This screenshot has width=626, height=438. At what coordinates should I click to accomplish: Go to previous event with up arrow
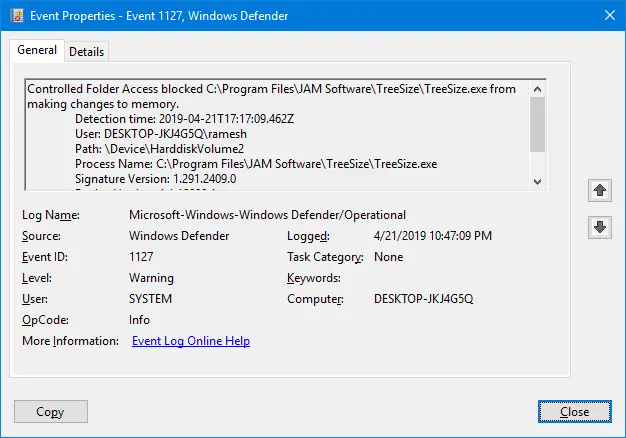pos(600,190)
